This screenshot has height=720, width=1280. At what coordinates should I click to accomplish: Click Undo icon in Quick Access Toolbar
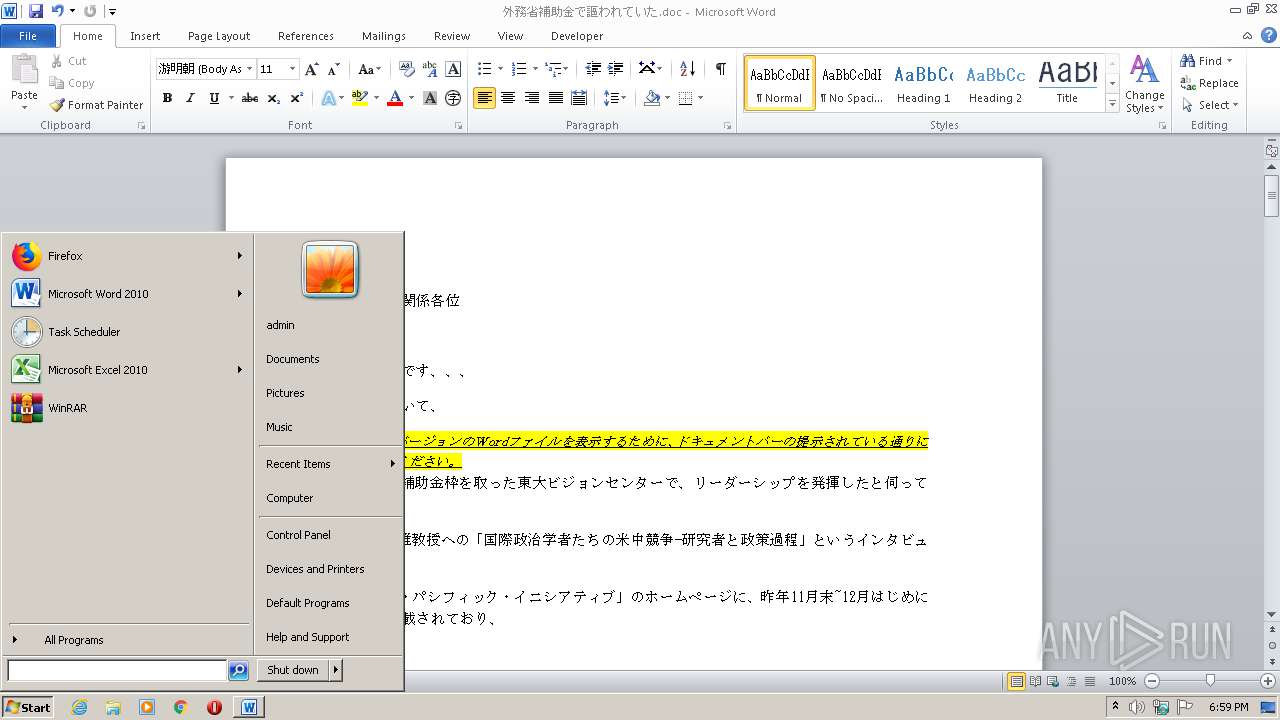57,11
